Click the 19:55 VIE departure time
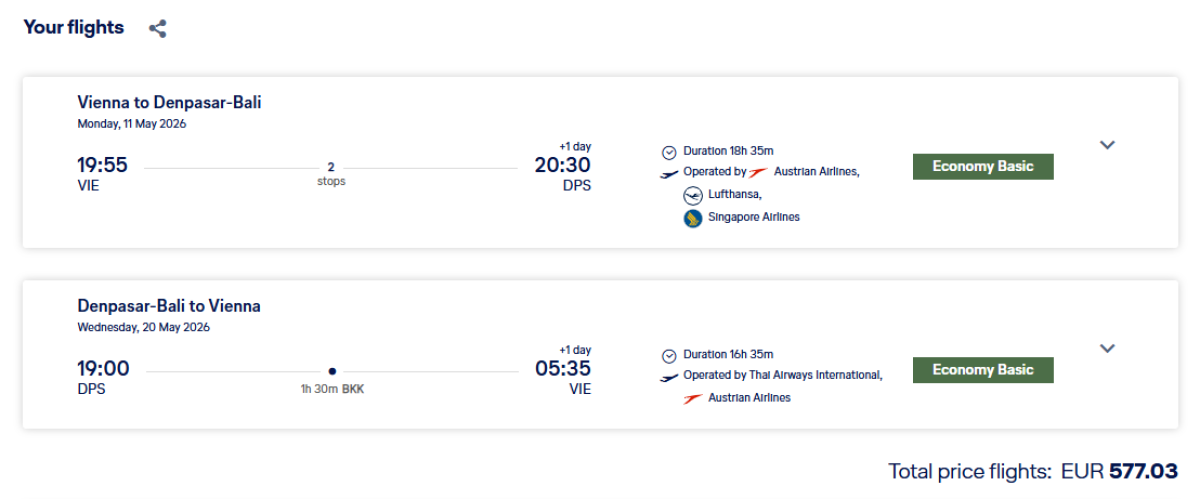 (x=102, y=166)
